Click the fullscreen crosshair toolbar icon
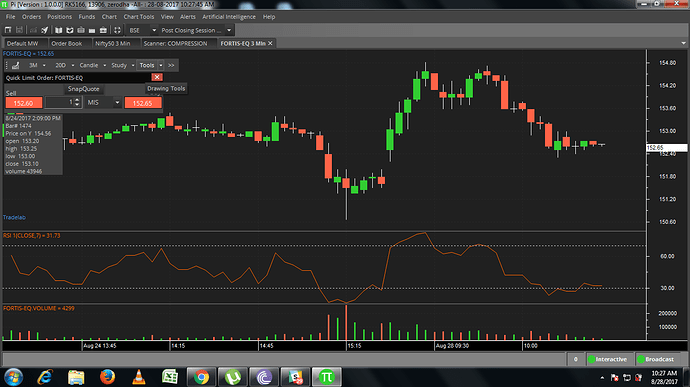 click(x=117, y=30)
